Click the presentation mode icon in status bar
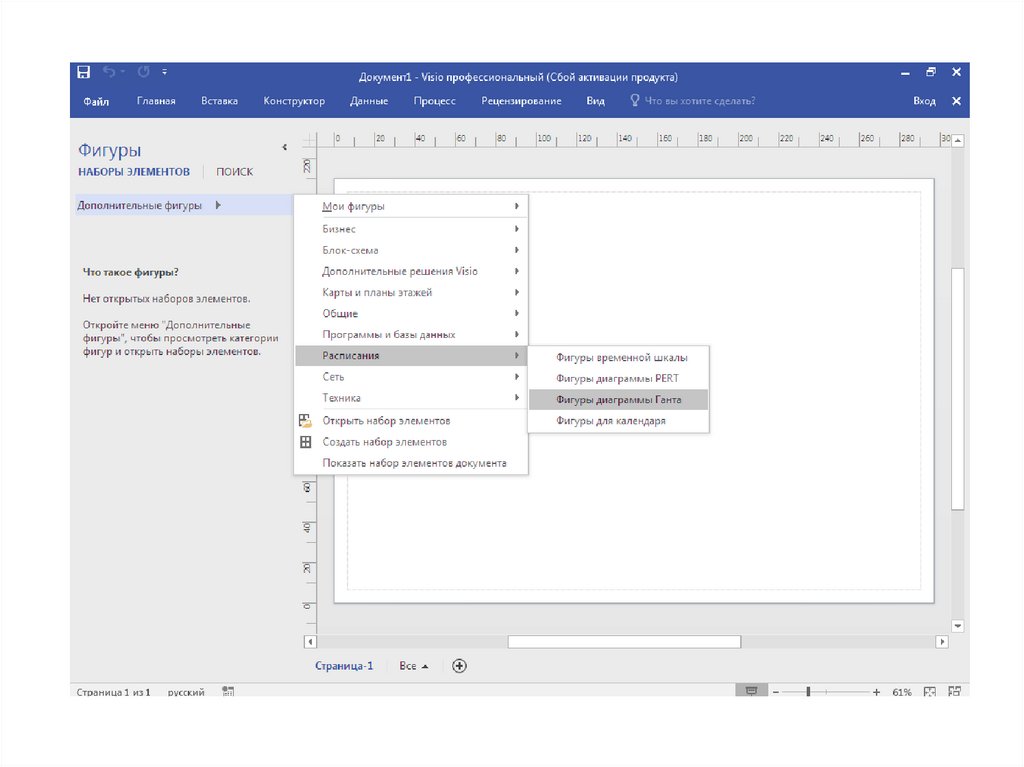Image resolution: width=1024 pixels, height=767 pixels. tap(751, 692)
